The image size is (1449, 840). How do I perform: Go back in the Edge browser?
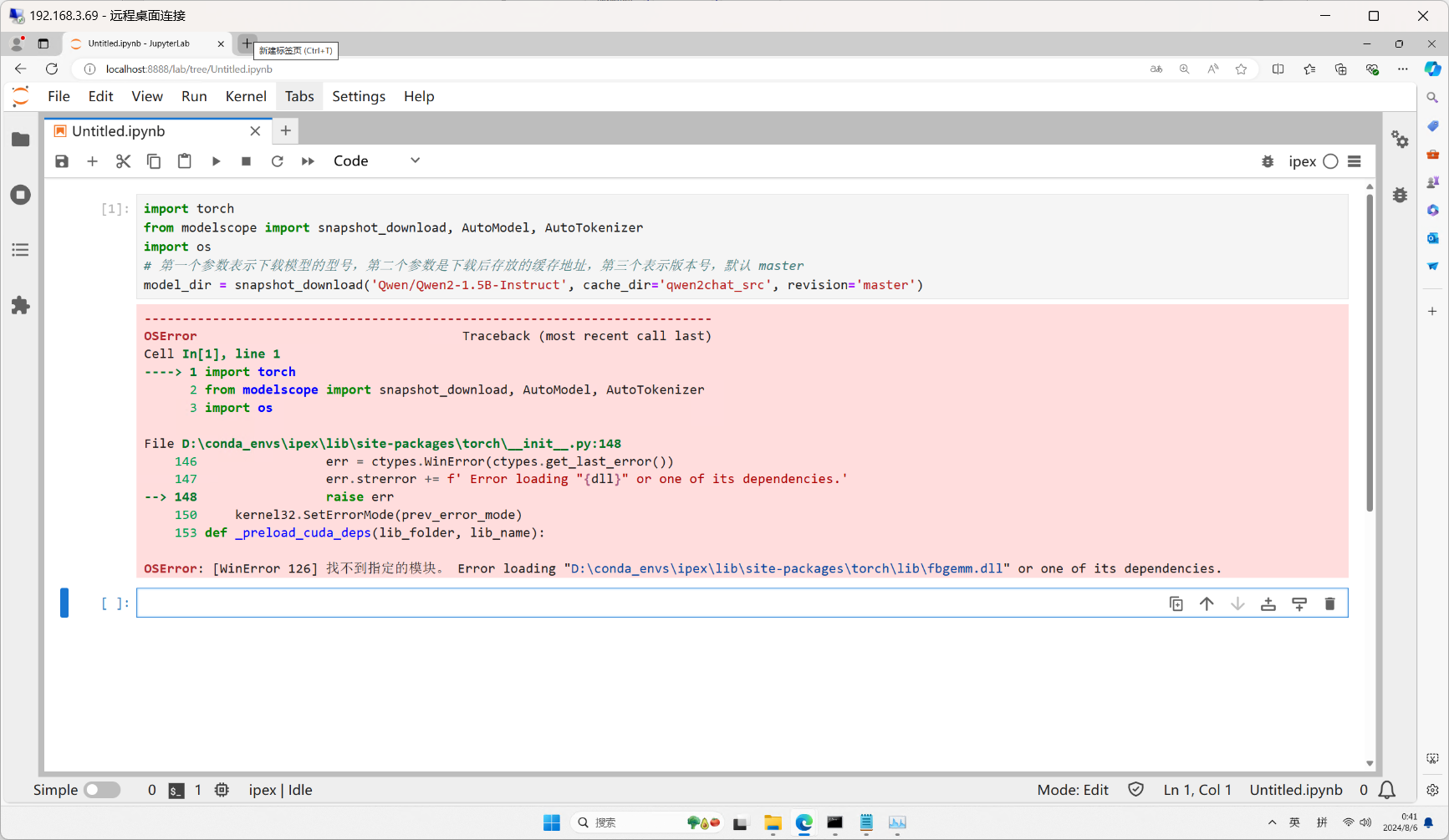coord(21,69)
